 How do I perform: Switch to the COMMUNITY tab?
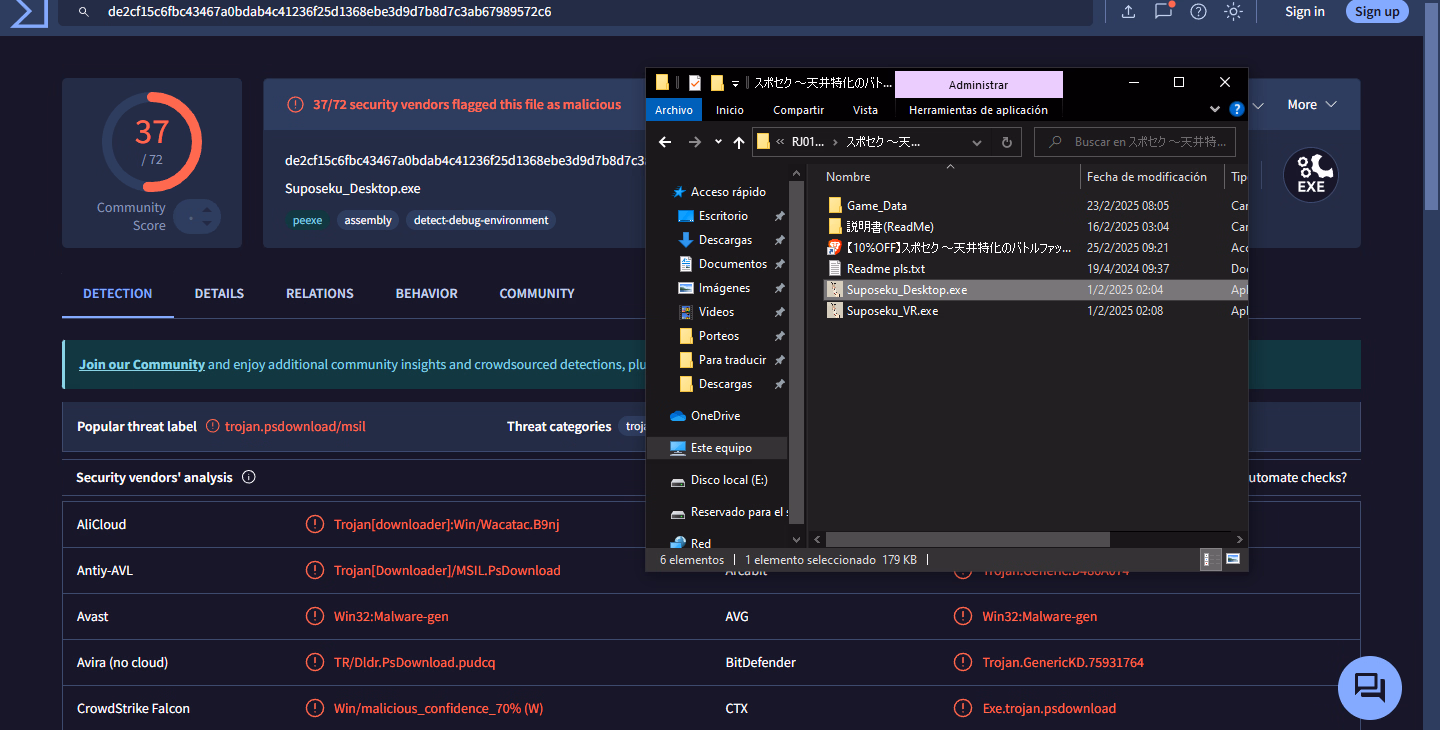click(x=537, y=294)
